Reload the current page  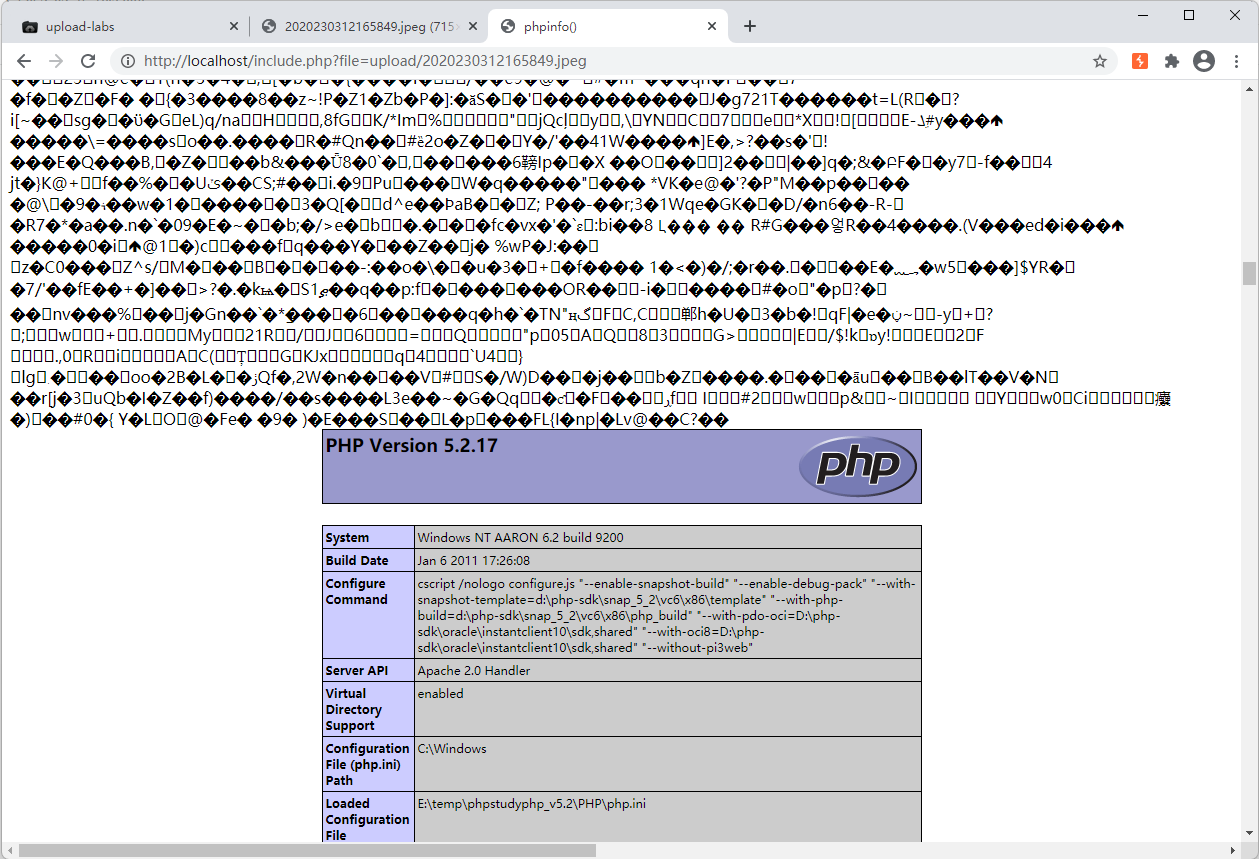[x=91, y=61]
